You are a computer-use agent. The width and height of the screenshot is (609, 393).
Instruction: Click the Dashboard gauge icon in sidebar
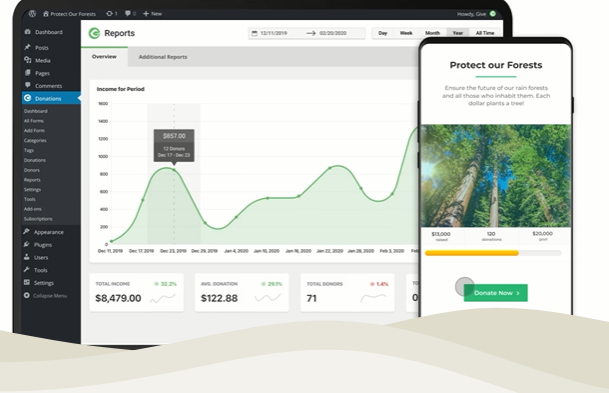pyautogui.click(x=28, y=32)
